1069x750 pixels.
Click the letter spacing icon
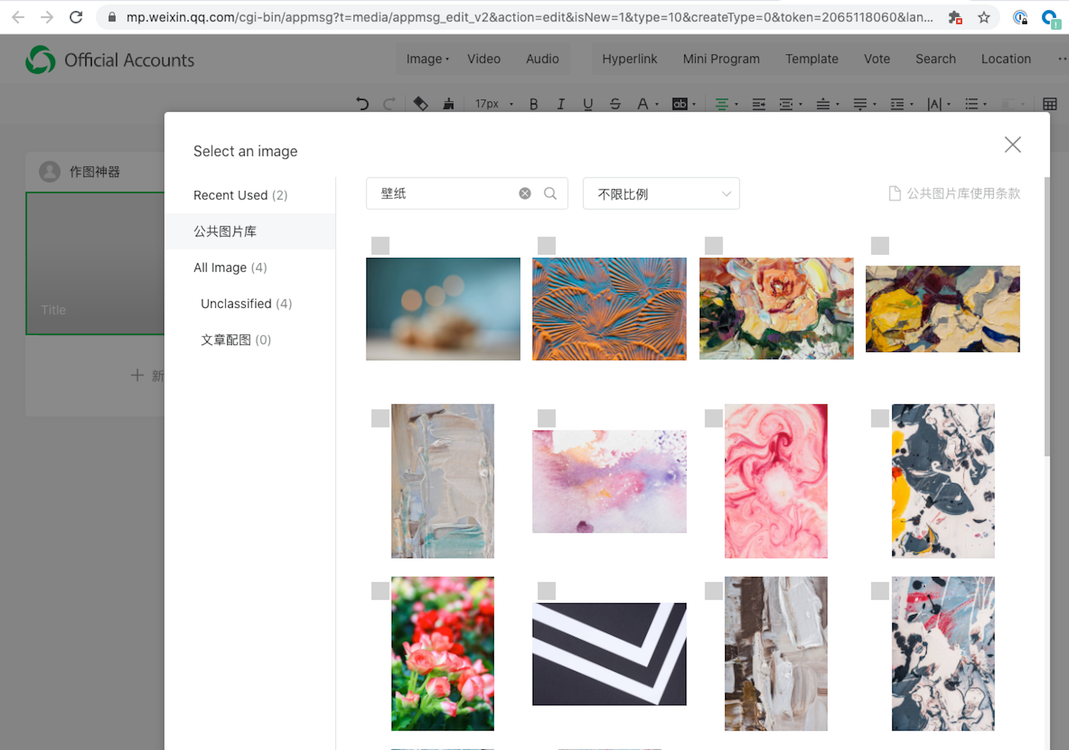(934, 104)
